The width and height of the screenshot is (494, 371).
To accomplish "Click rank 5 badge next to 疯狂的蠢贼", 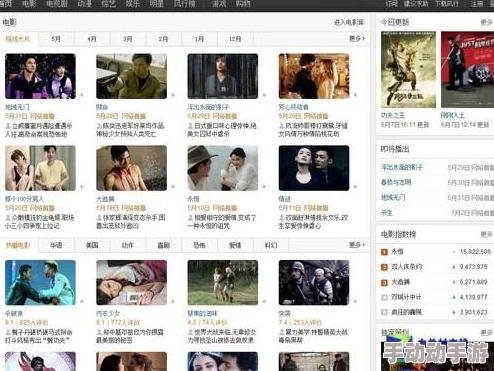I will pyautogui.click(x=384, y=312).
